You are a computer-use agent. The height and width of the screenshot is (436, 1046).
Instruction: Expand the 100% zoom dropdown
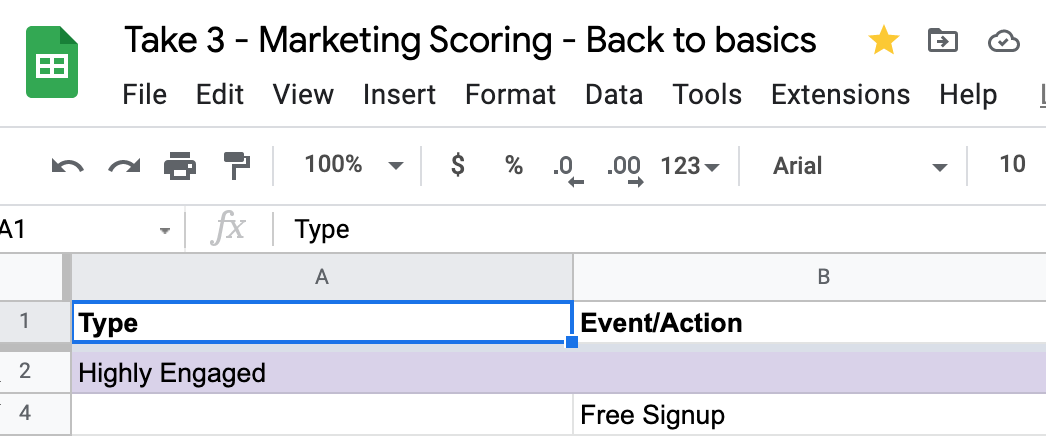pos(354,165)
